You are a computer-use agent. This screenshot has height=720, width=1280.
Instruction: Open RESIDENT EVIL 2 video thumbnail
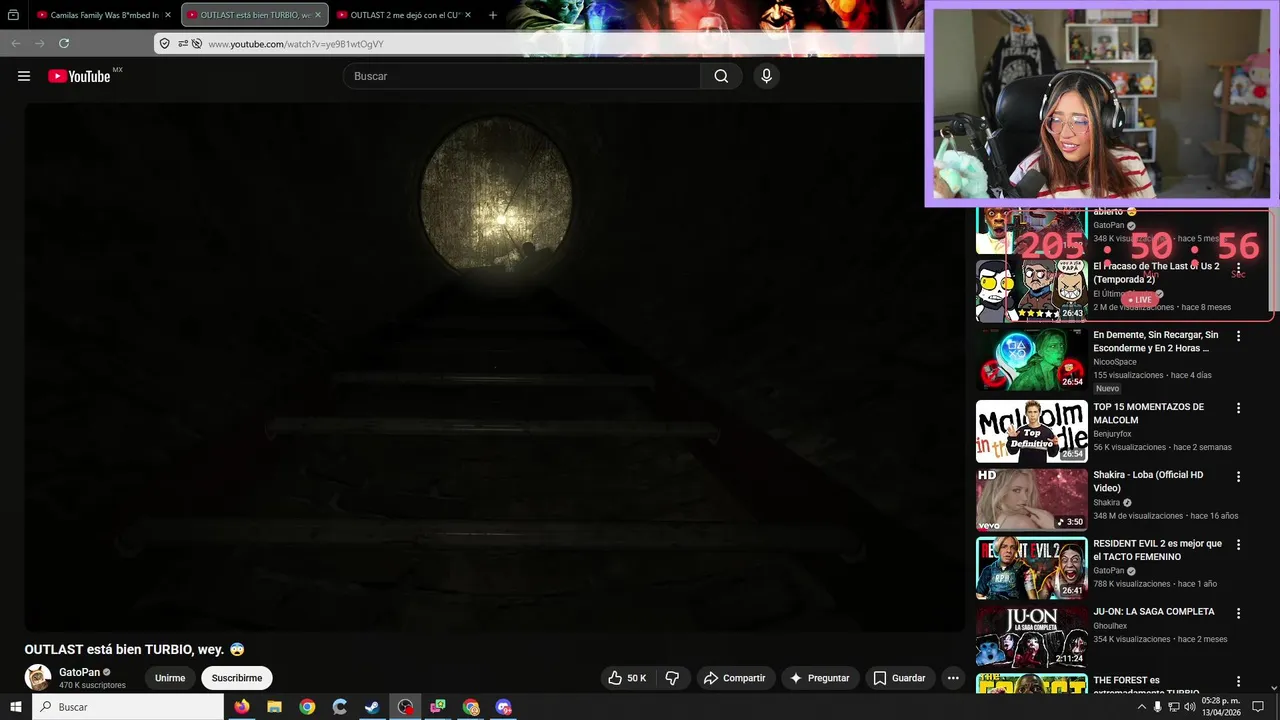(1031, 568)
